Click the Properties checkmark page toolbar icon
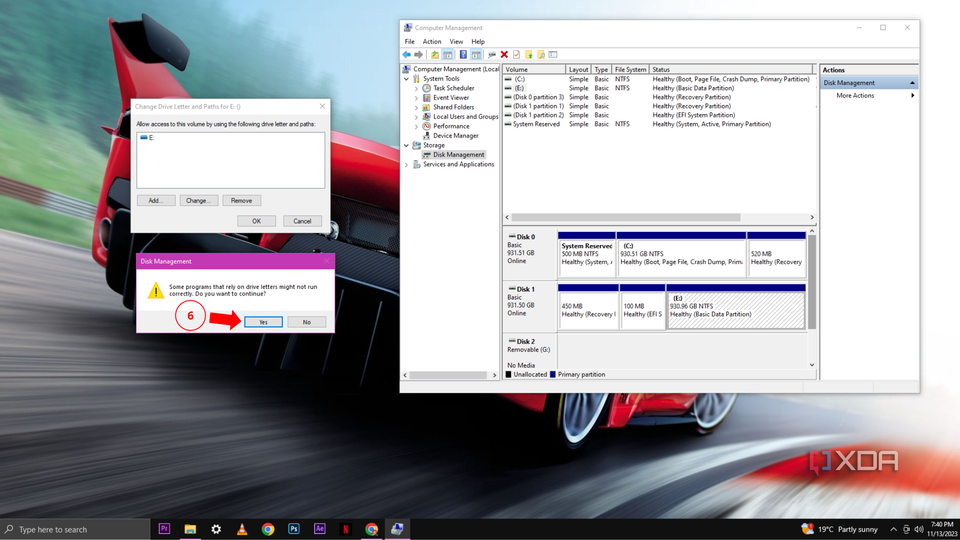The image size is (960, 540). tap(517, 54)
